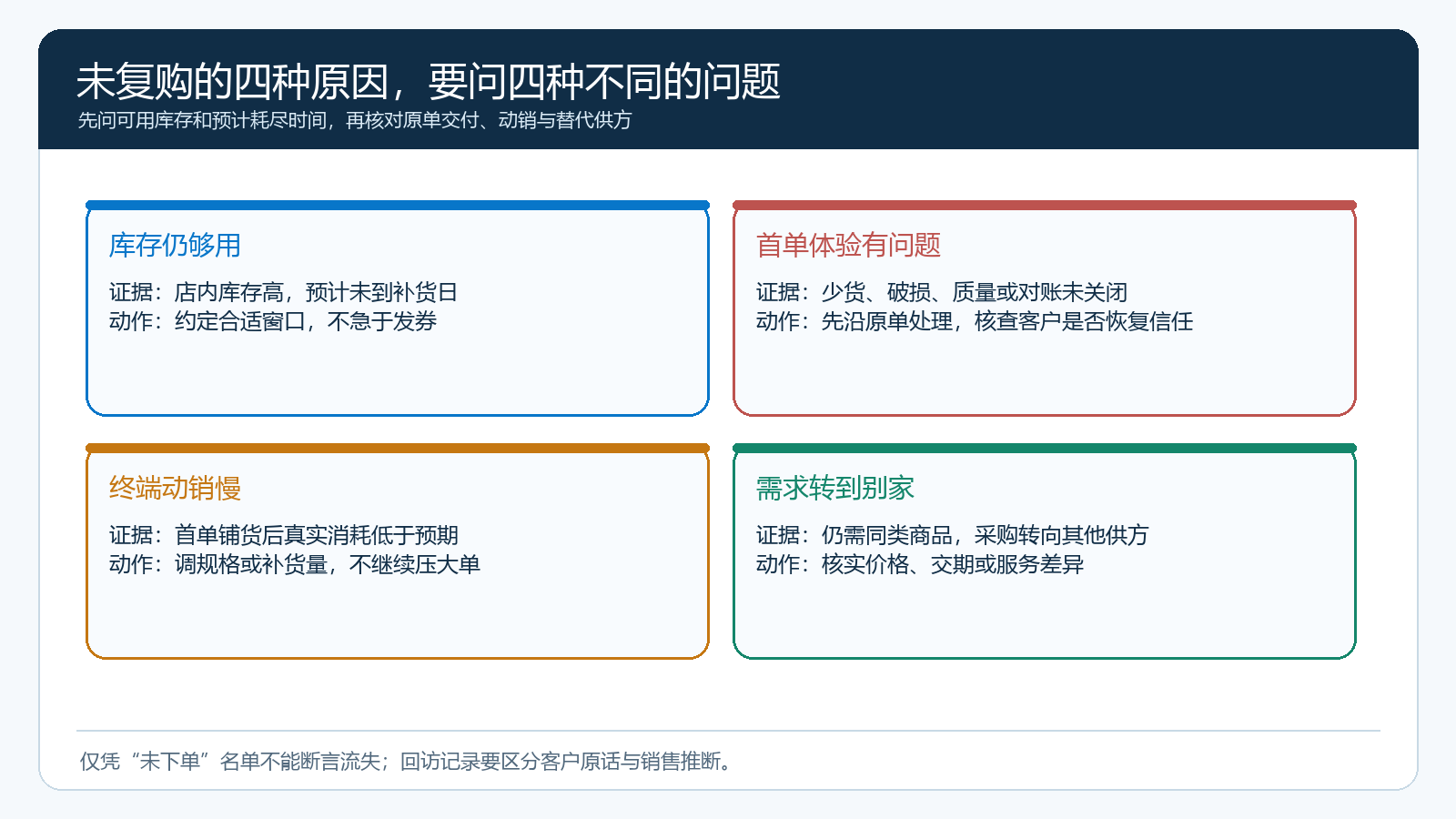1456x819 pixels.
Task: Click the 终端动销慢 card heading
Action: pos(175,488)
